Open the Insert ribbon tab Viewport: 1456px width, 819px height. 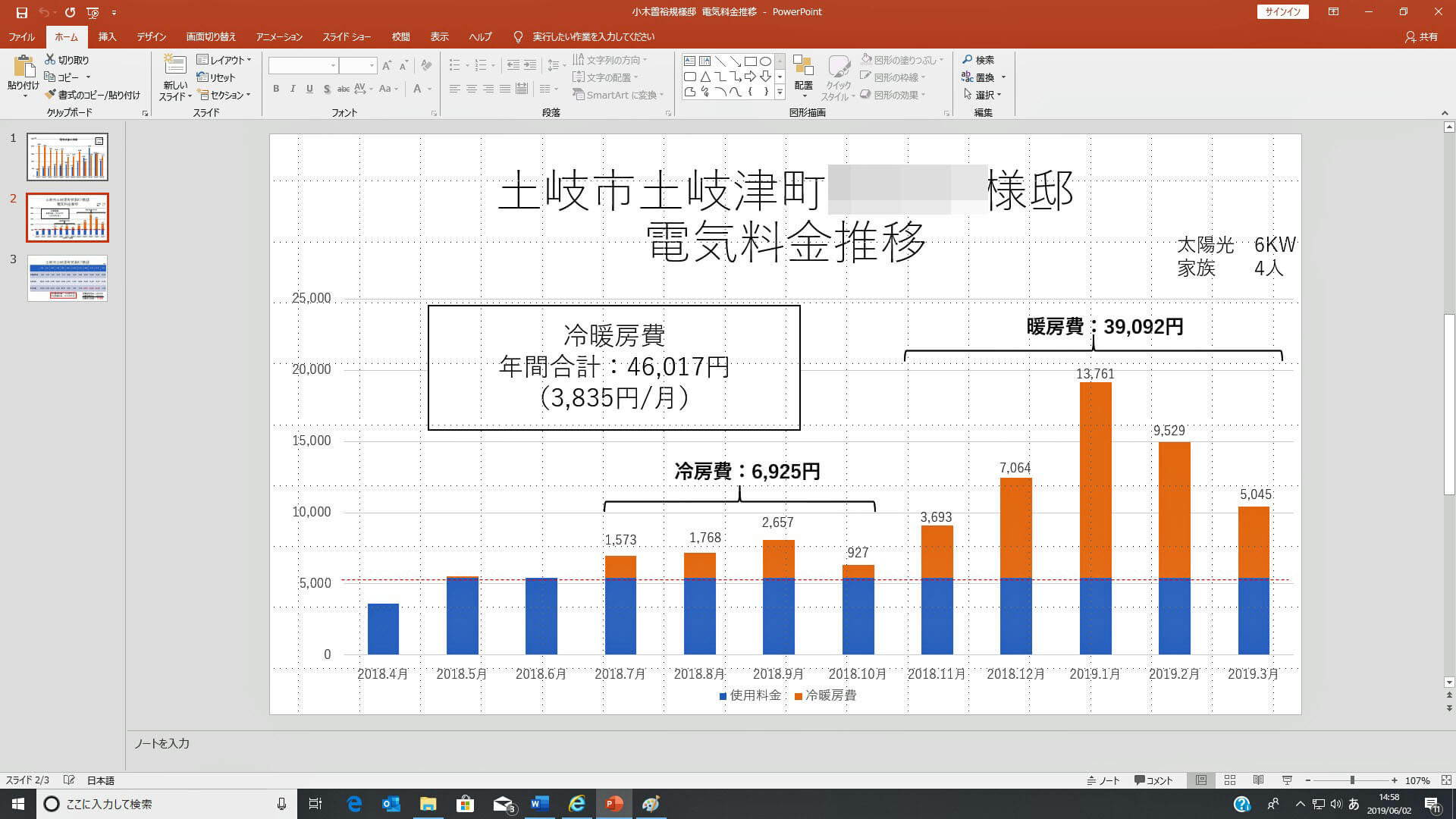point(107,36)
